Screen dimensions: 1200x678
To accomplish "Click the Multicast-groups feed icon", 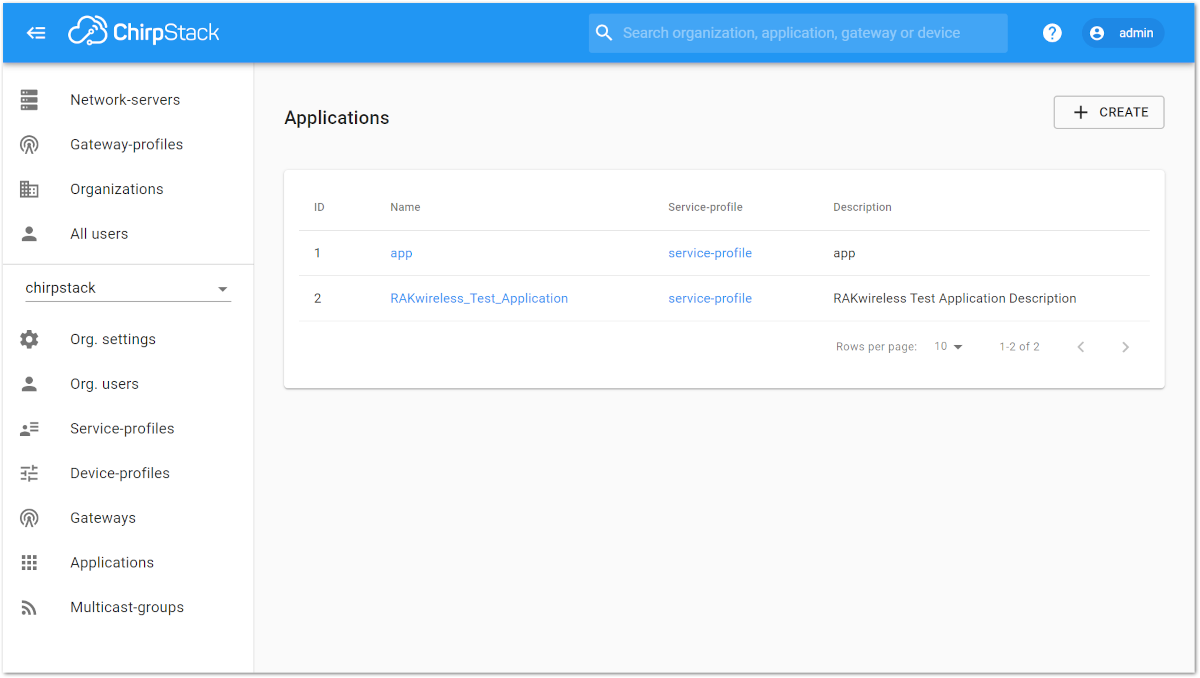I will (x=29, y=607).
